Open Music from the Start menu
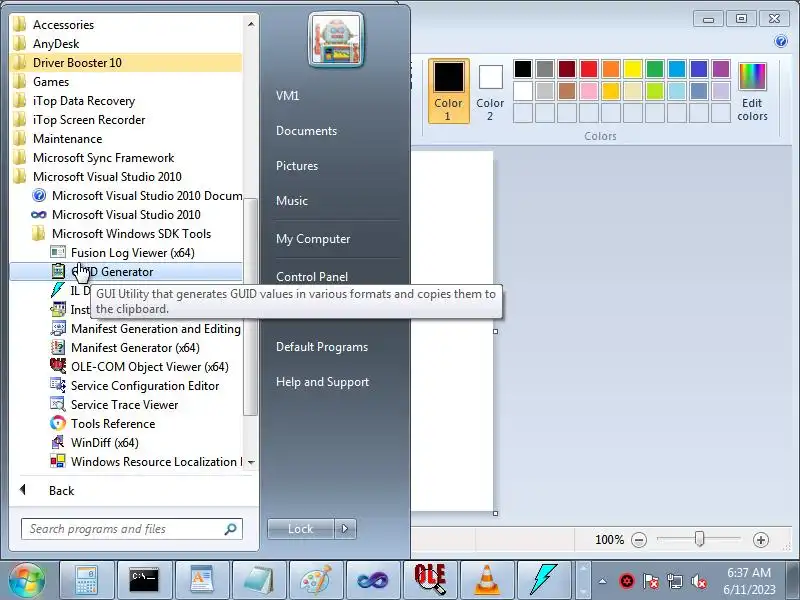This screenshot has height=600, width=800. coord(292,201)
